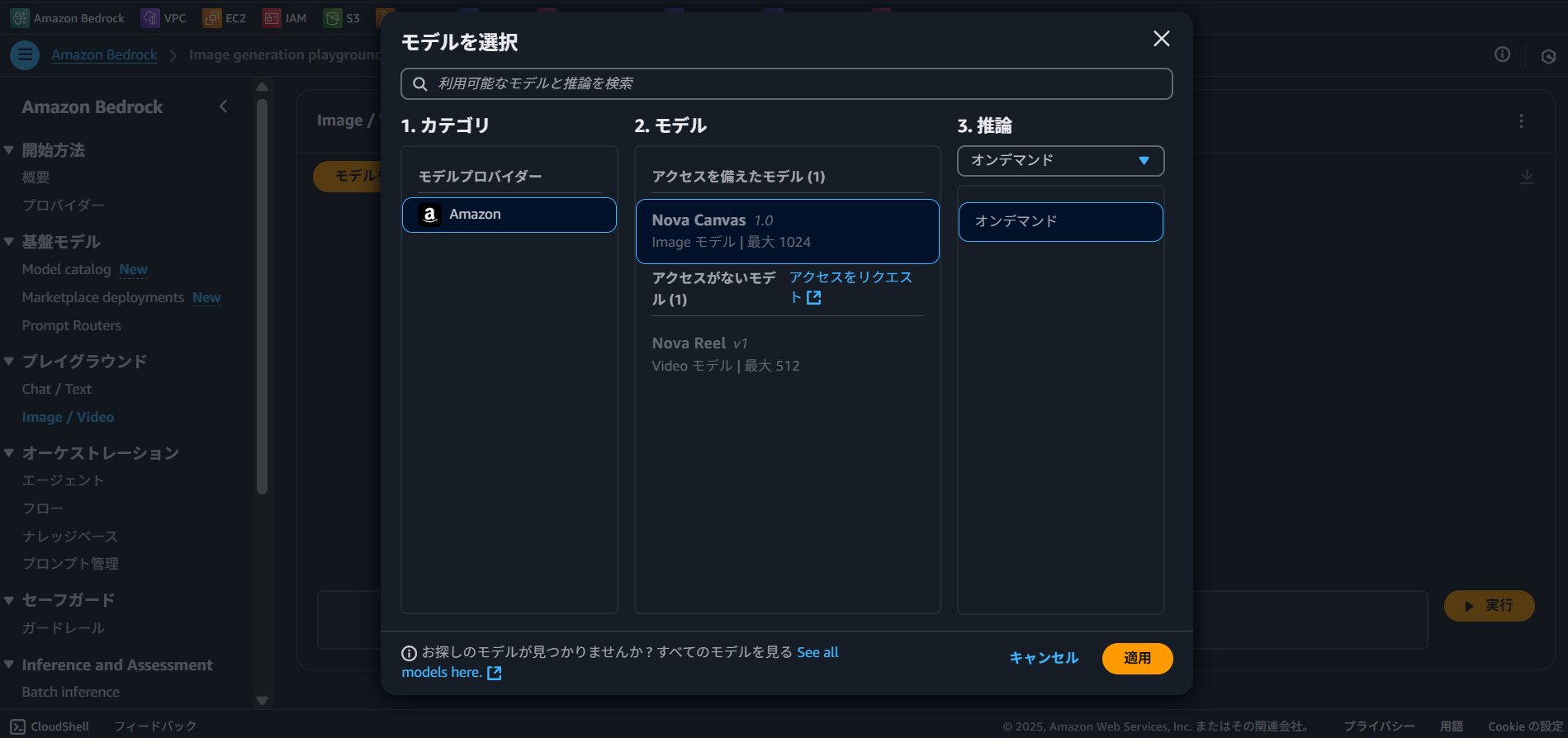Open Prompt Routers in sidebar
Image resolution: width=1568 pixels, height=738 pixels.
coord(71,326)
